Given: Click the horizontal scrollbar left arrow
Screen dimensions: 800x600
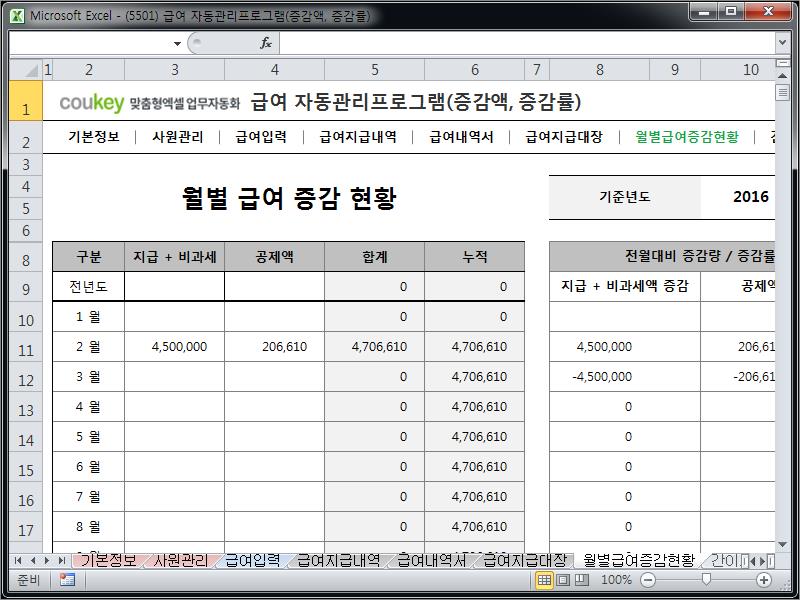Looking at the screenshot, I should click(x=753, y=561).
